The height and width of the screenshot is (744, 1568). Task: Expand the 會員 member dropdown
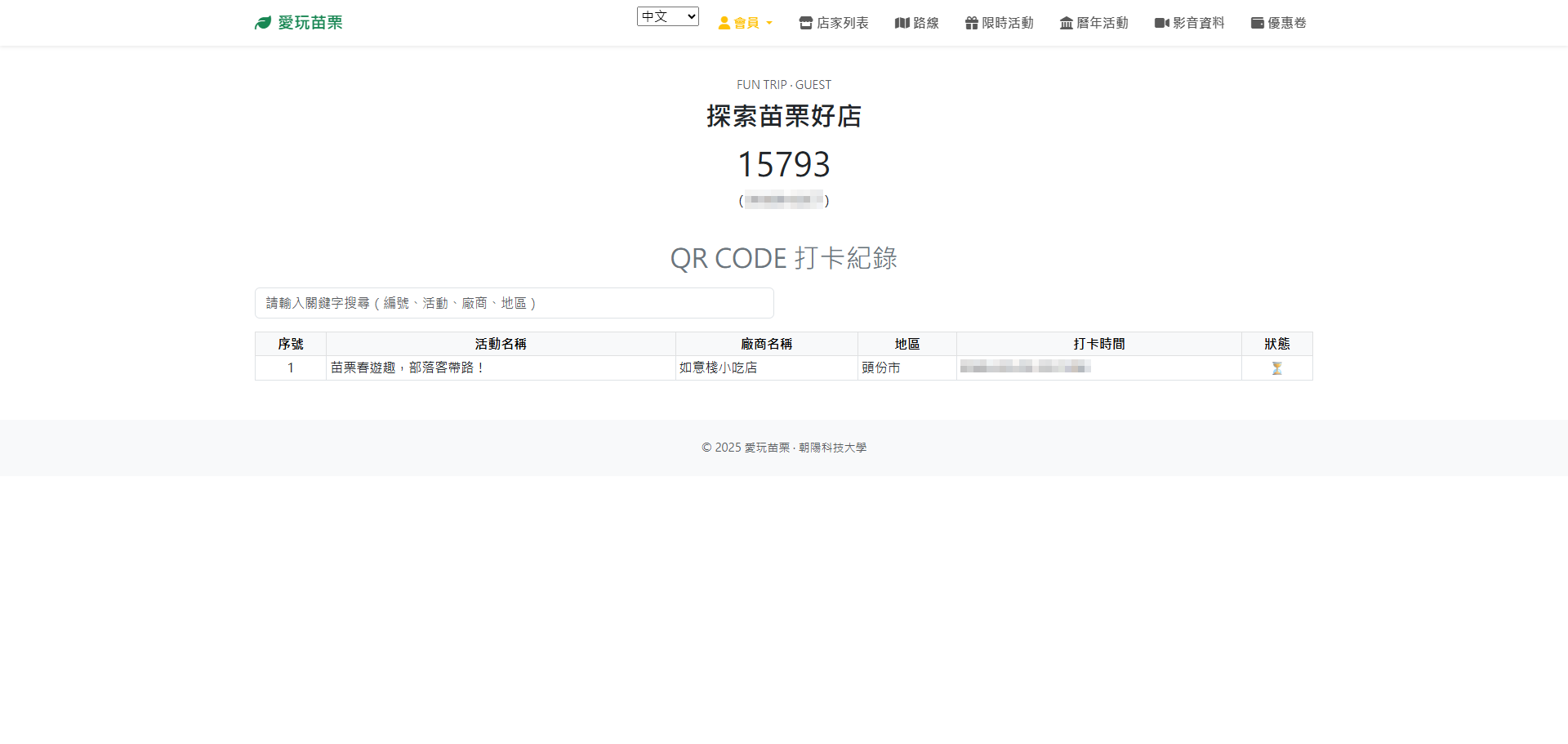pyautogui.click(x=745, y=23)
